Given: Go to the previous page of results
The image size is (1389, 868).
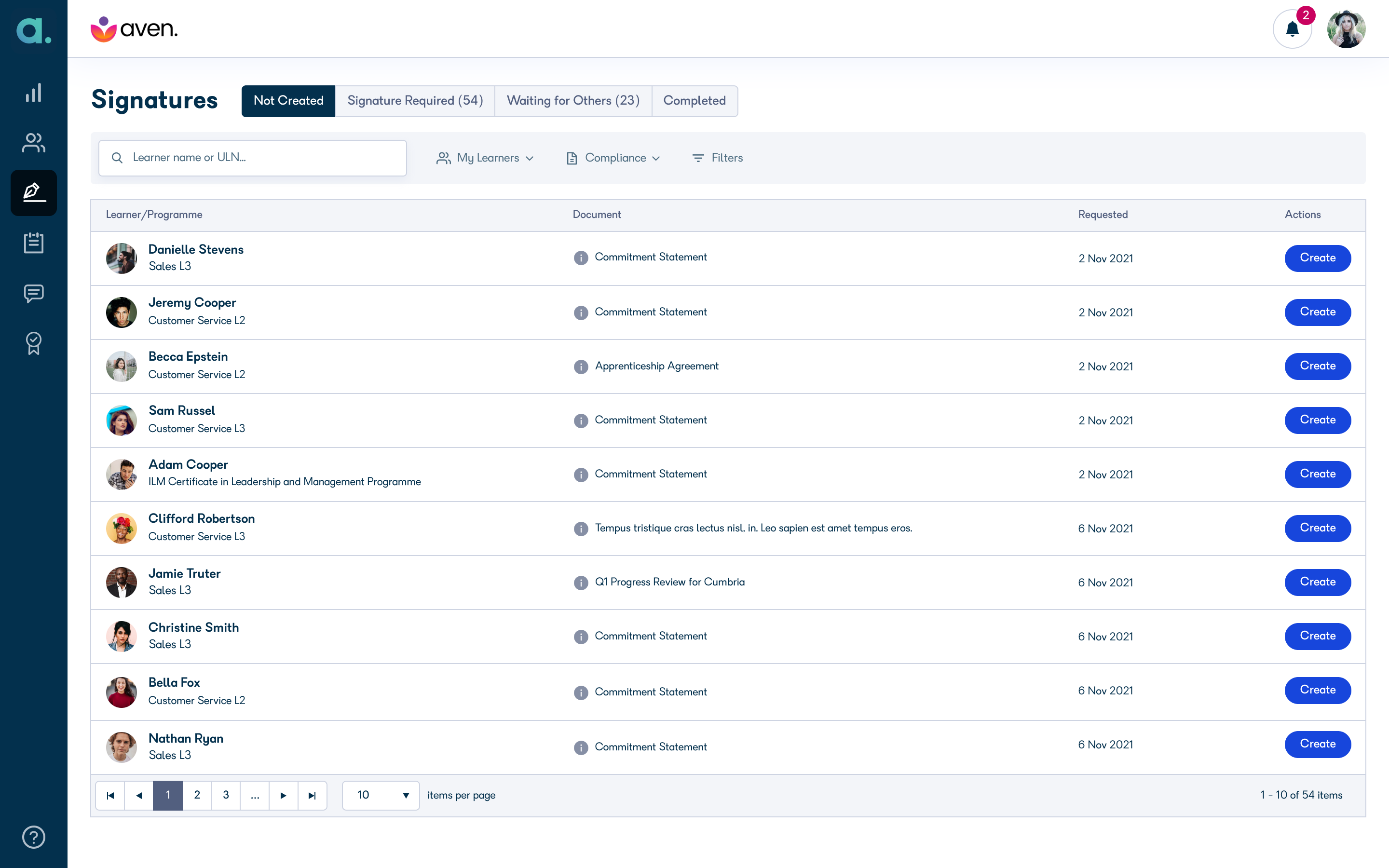Looking at the screenshot, I should point(139,795).
